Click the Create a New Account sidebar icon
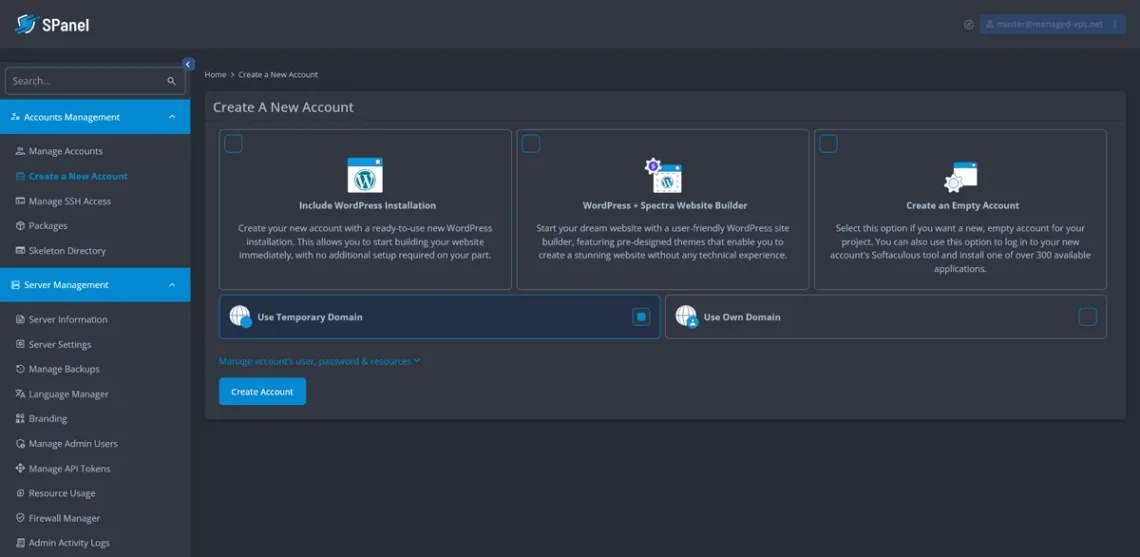This screenshot has width=1140, height=557. 20,176
